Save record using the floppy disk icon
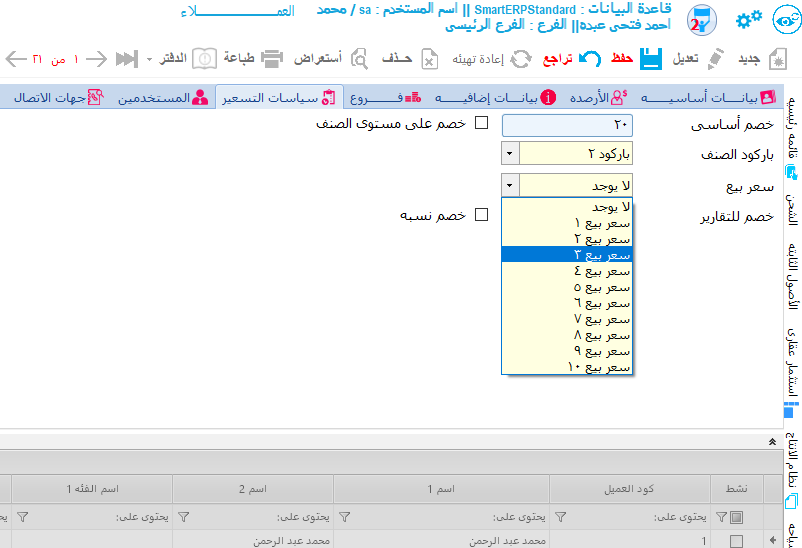Viewport: 802px width, 548px height. (652, 59)
